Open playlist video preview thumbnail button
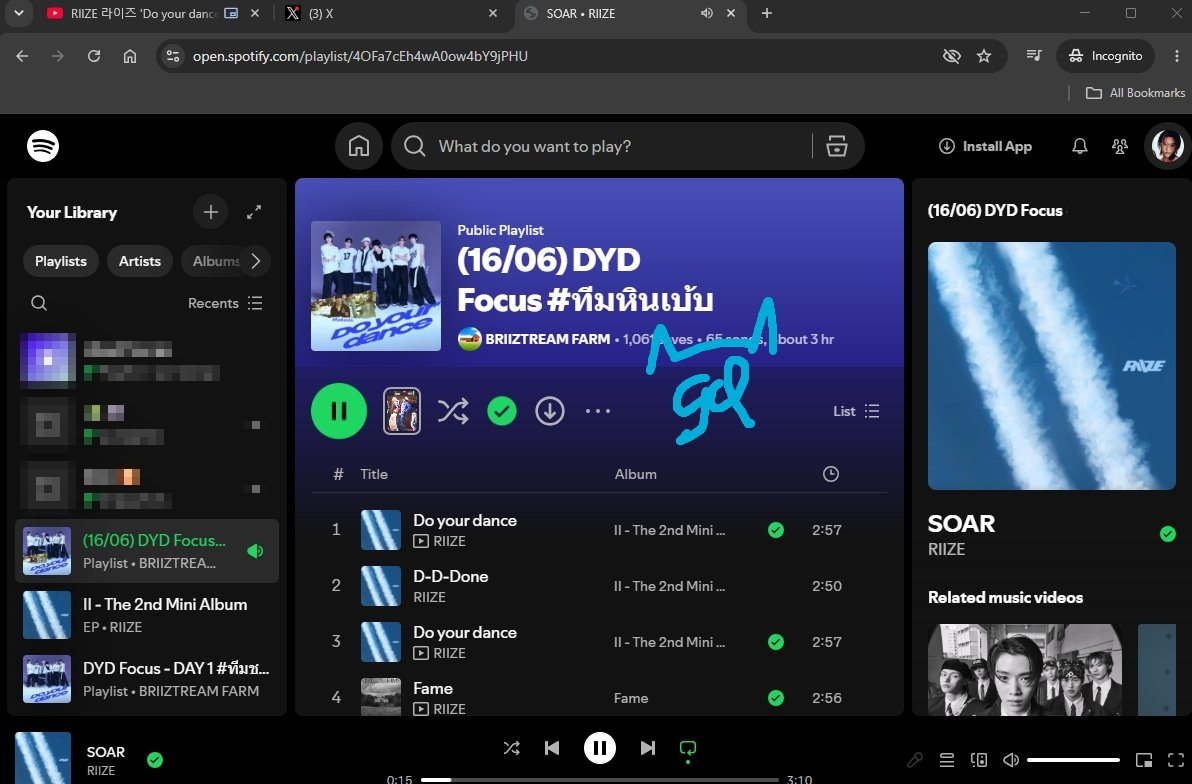The image size is (1192, 784). [402, 411]
